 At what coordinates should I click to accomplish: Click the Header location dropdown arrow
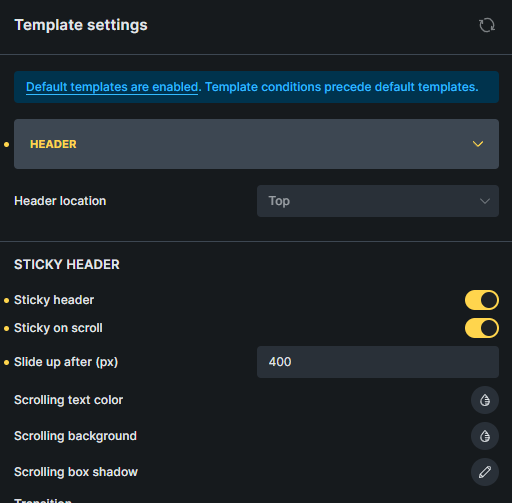484,201
